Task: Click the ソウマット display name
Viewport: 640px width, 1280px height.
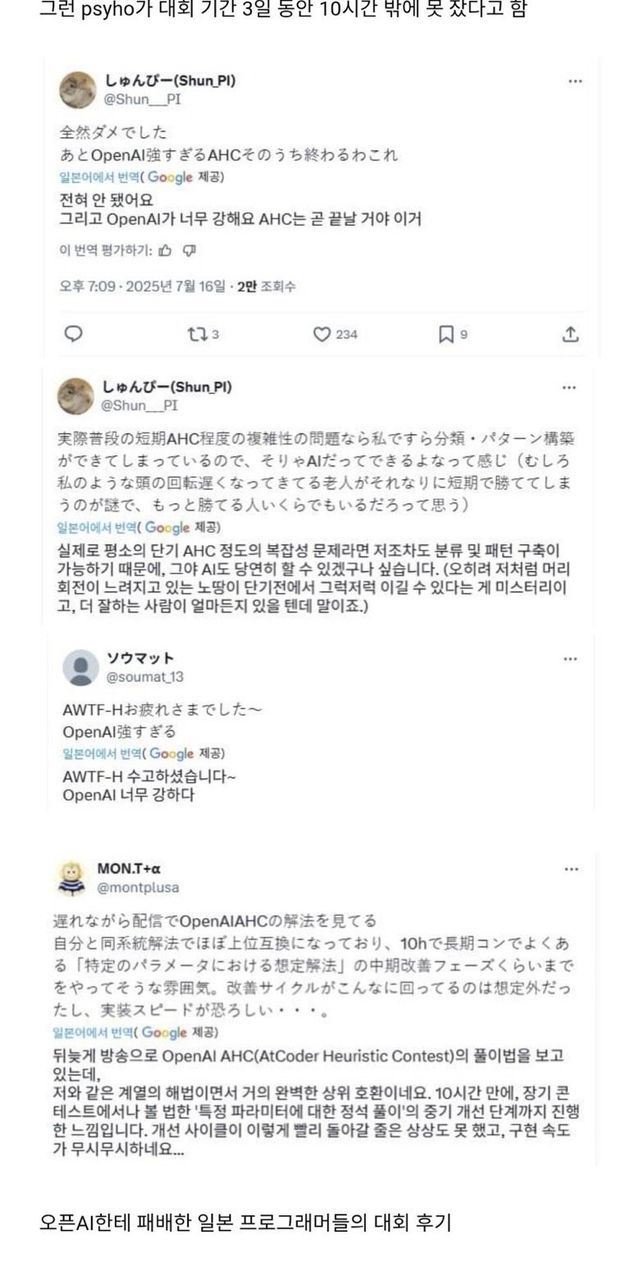Action: [x=140, y=658]
